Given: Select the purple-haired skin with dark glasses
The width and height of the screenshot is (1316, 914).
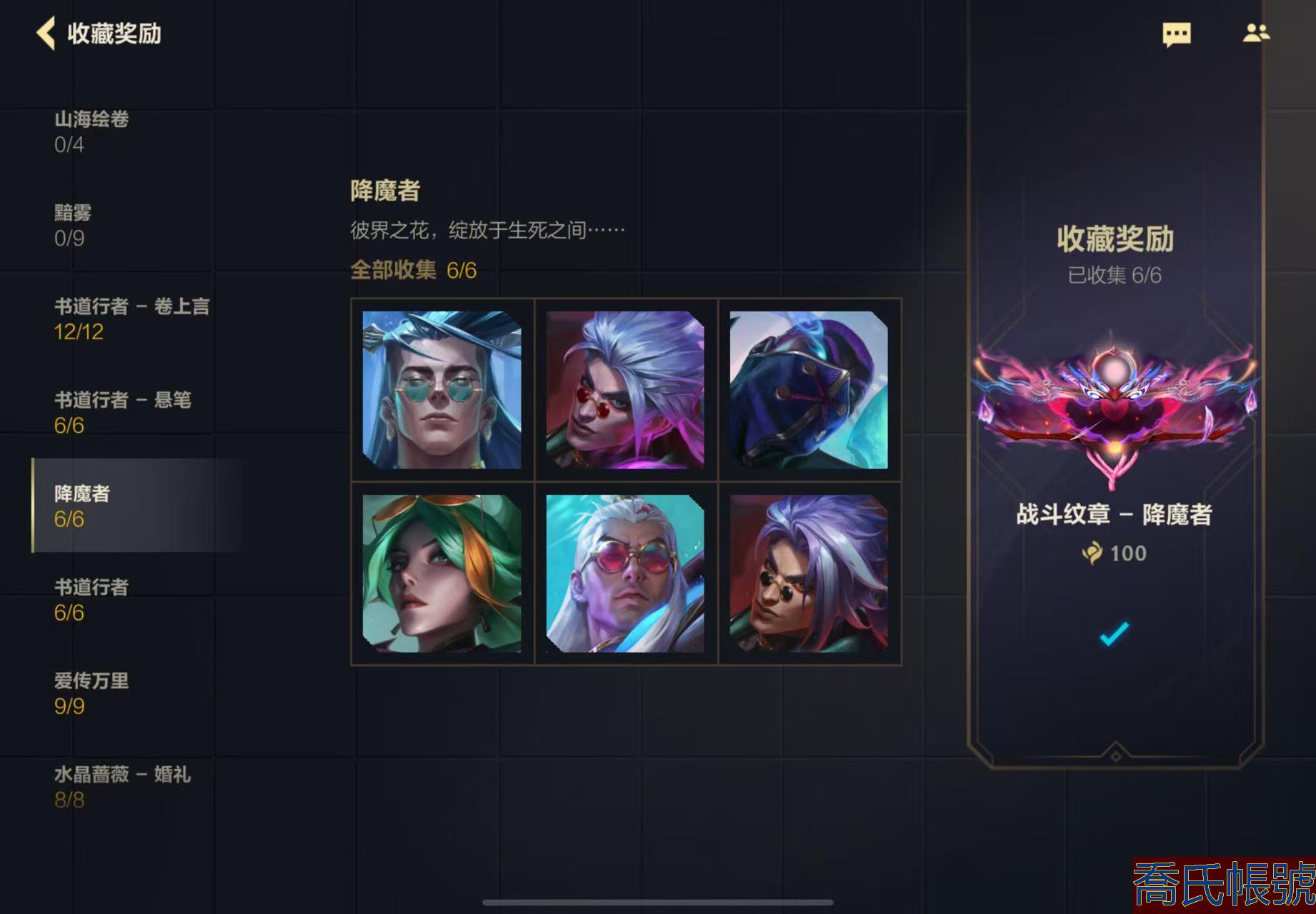Looking at the screenshot, I should pyautogui.click(x=809, y=573).
